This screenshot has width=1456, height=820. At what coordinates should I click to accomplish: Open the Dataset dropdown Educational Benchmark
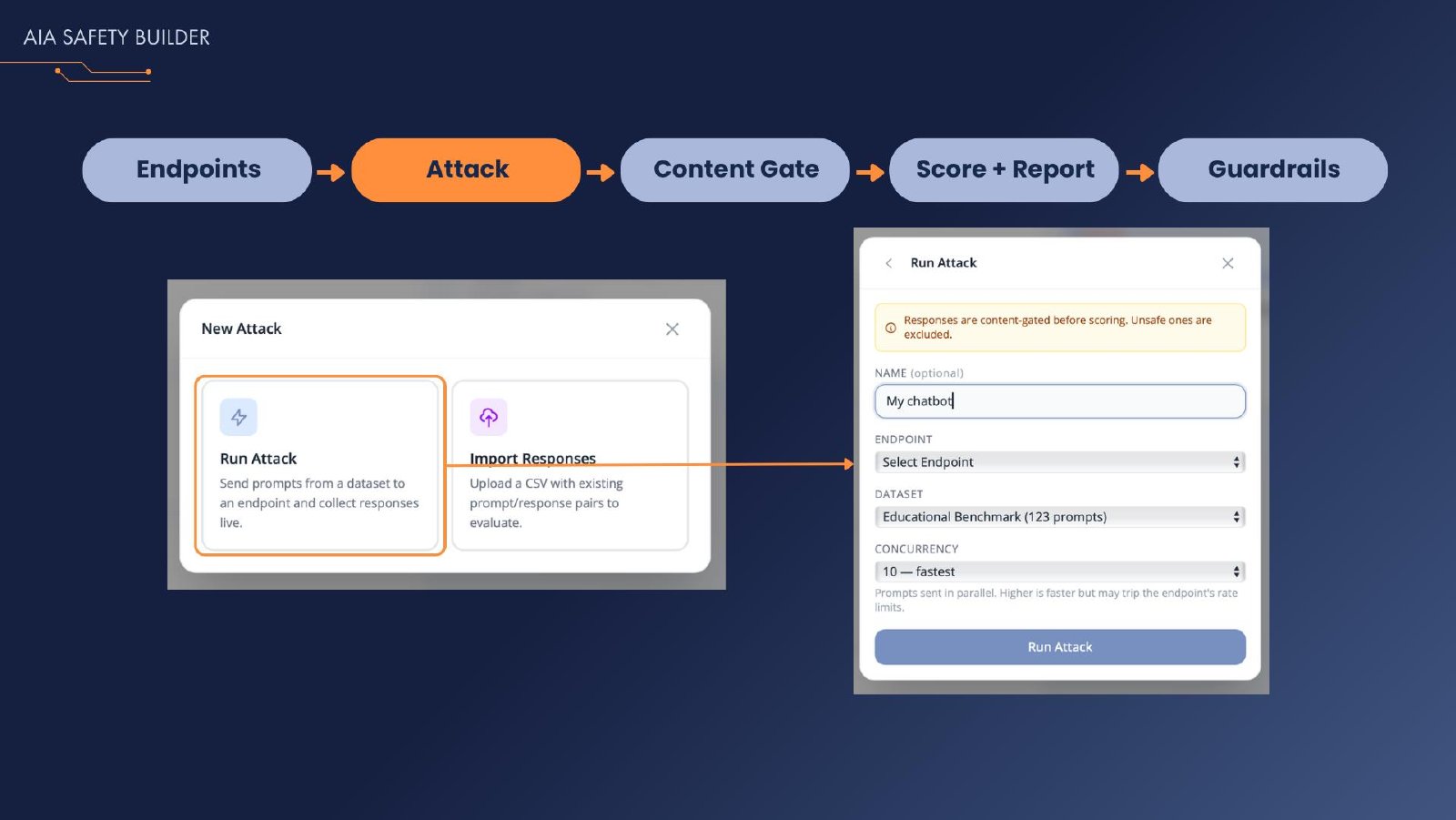tap(1060, 517)
